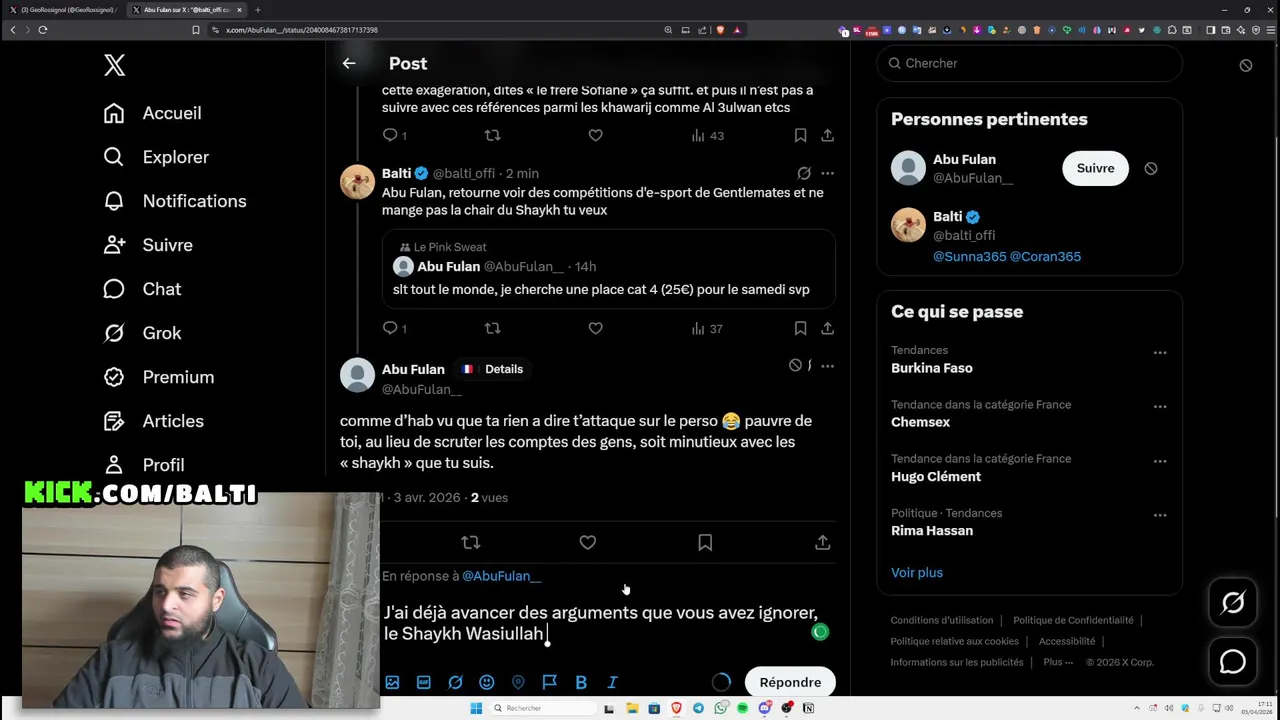Reply icon on Balti's post
The image size is (1280, 720).
click(390, 328)
